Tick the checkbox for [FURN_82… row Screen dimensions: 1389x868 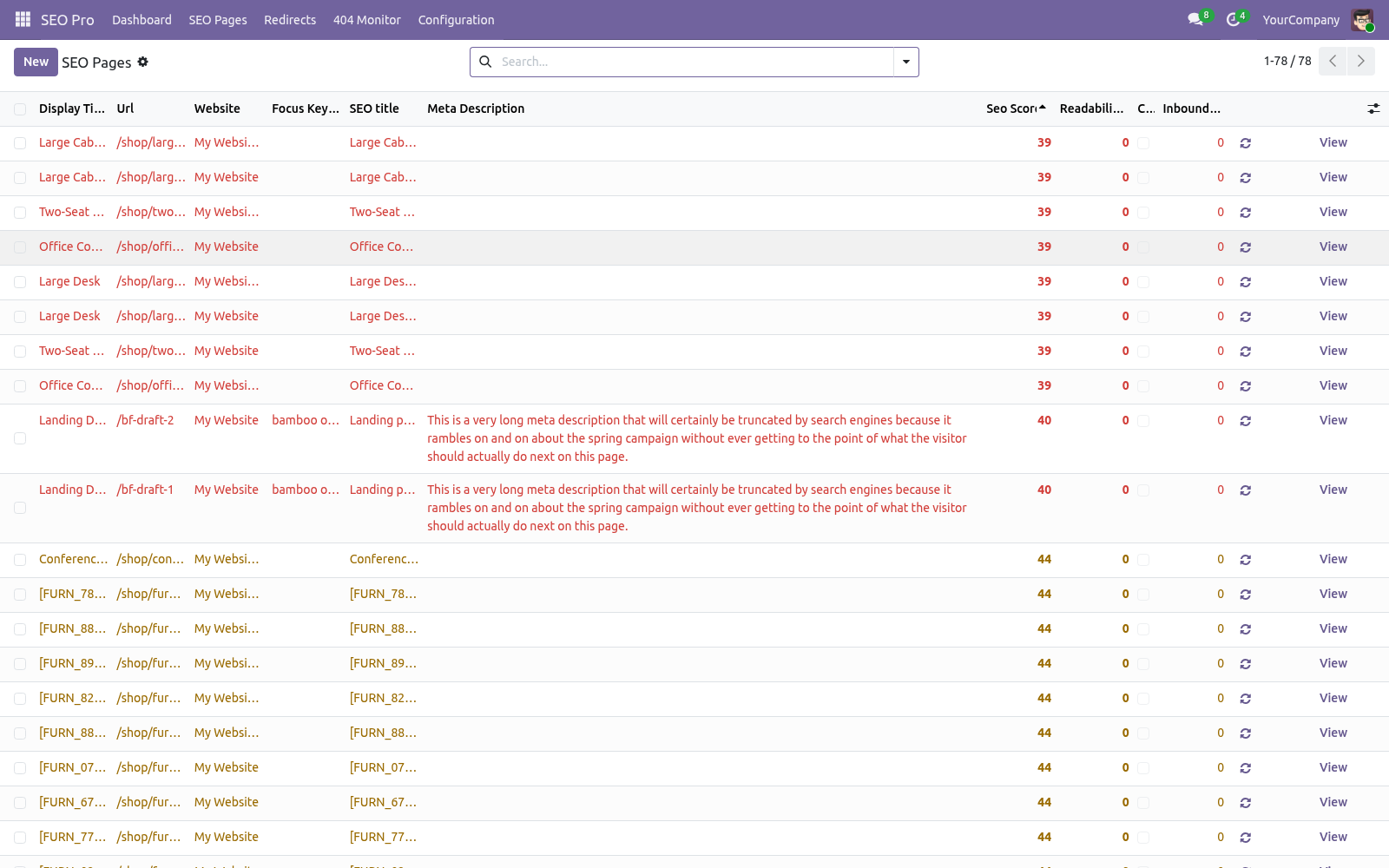pyautogui.click(x=20, y=699)
